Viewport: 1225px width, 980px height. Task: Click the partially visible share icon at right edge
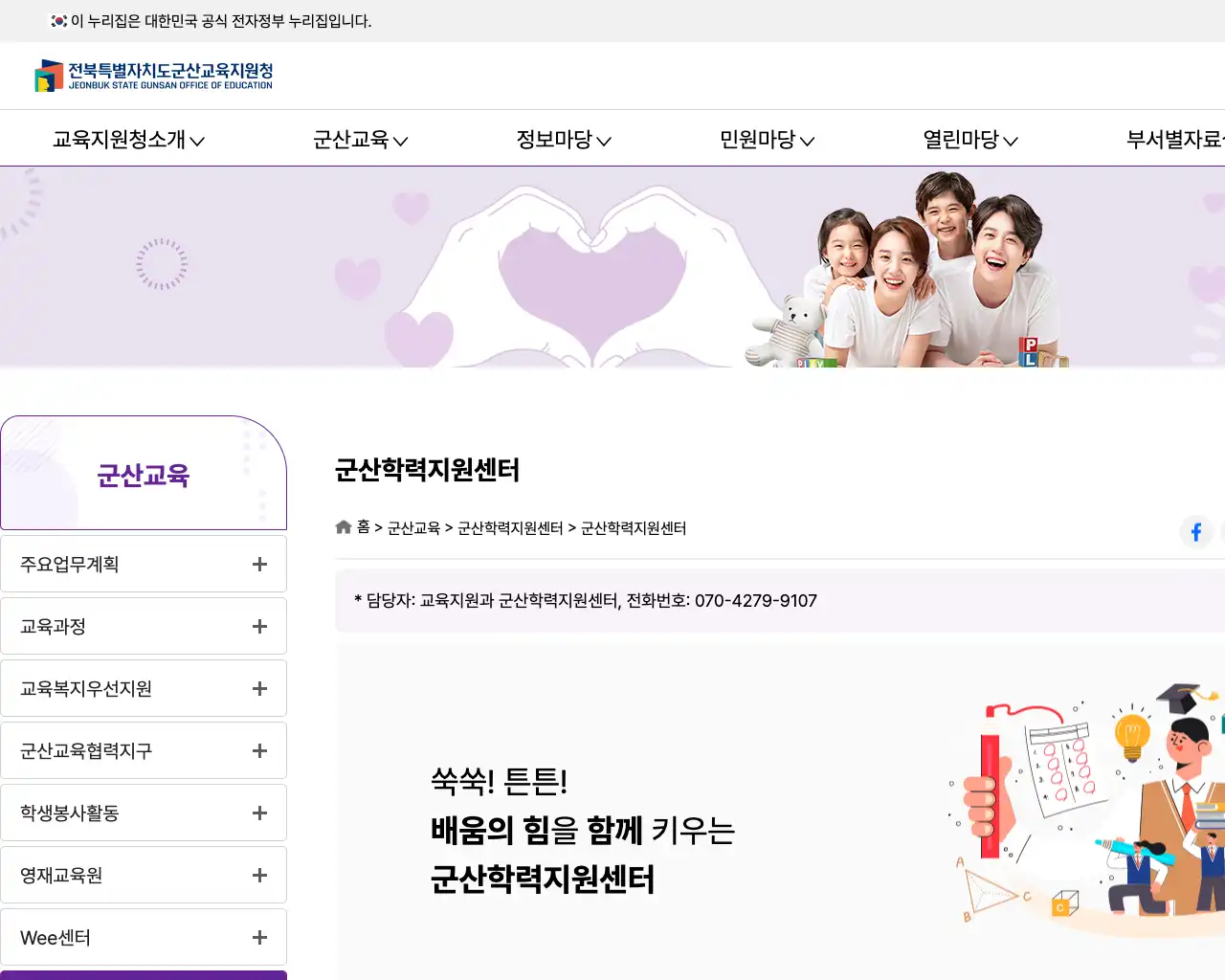pyautogui.click(x=1223, y=532)
